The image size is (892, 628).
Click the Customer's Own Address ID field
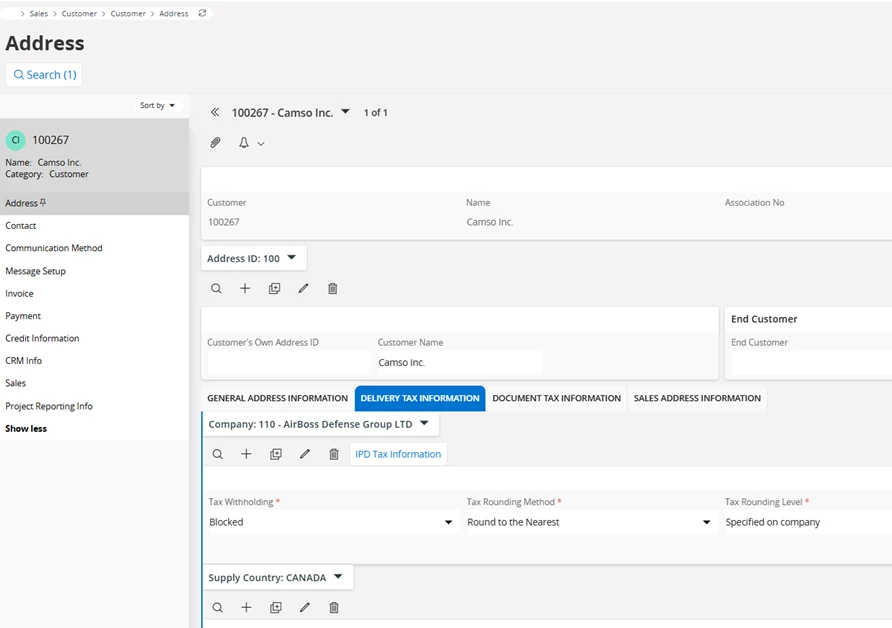point(286,362)
